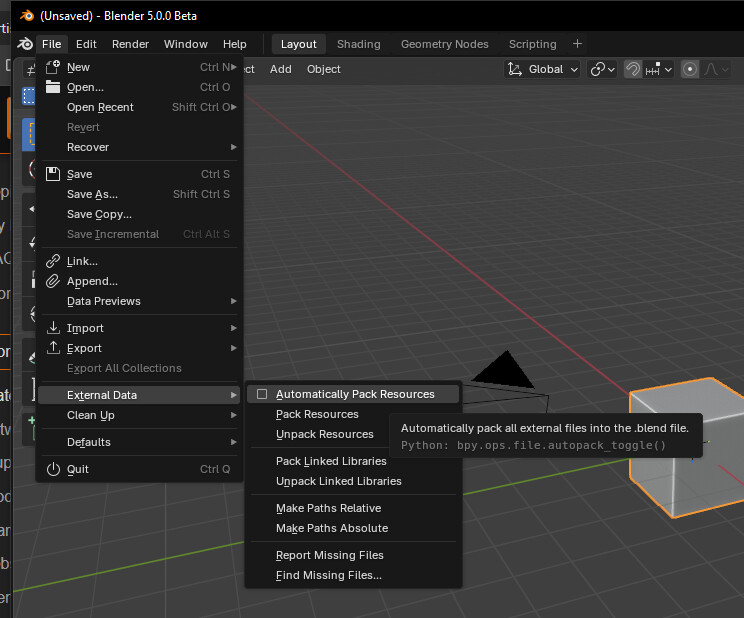The image size is (744, 618).
Task: Click the proportional falloff curve icon
Action: tap(711, 69)
